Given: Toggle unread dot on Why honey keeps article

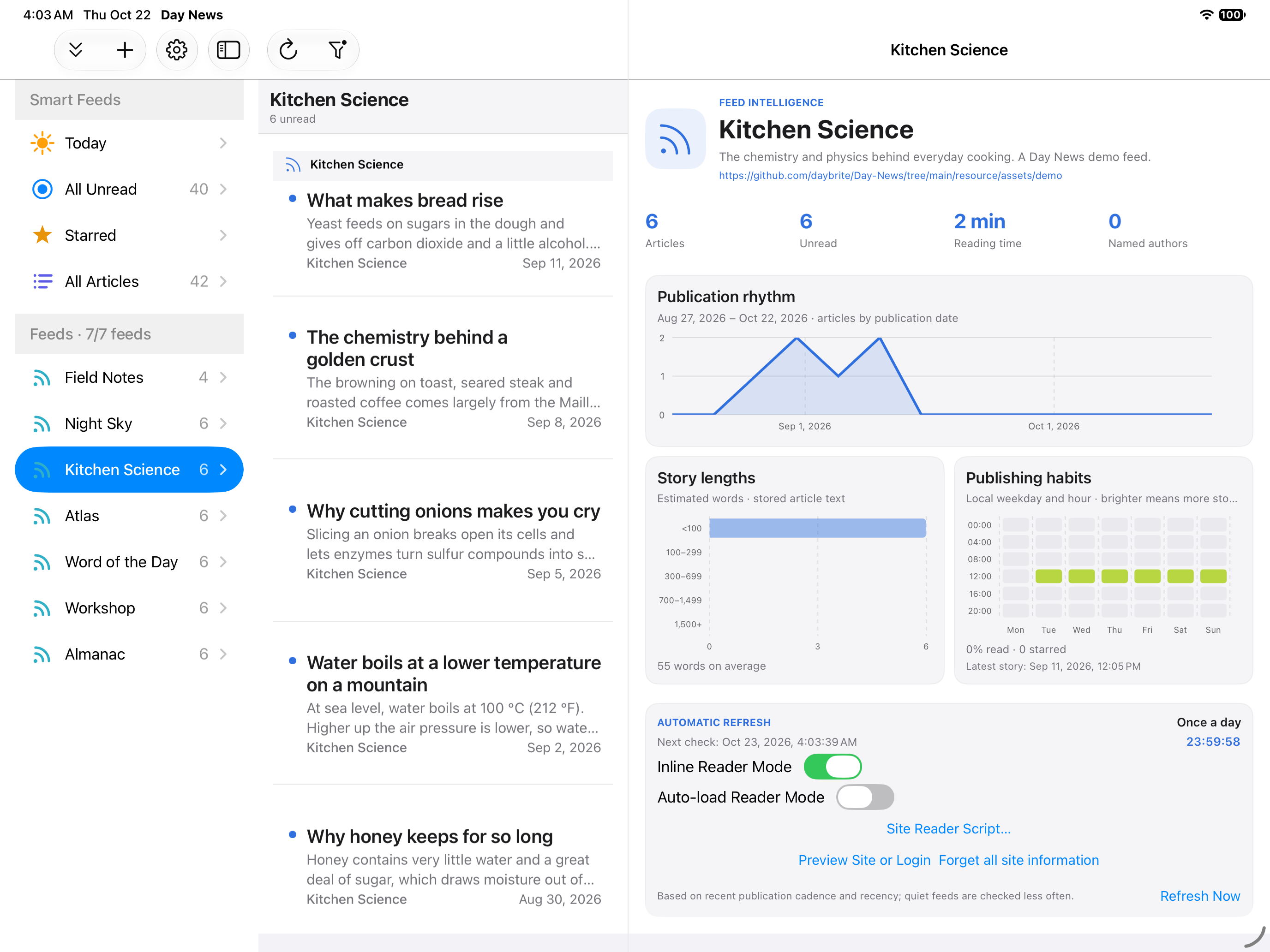Looking at the screenshot, I should click(x=293, y=834).
